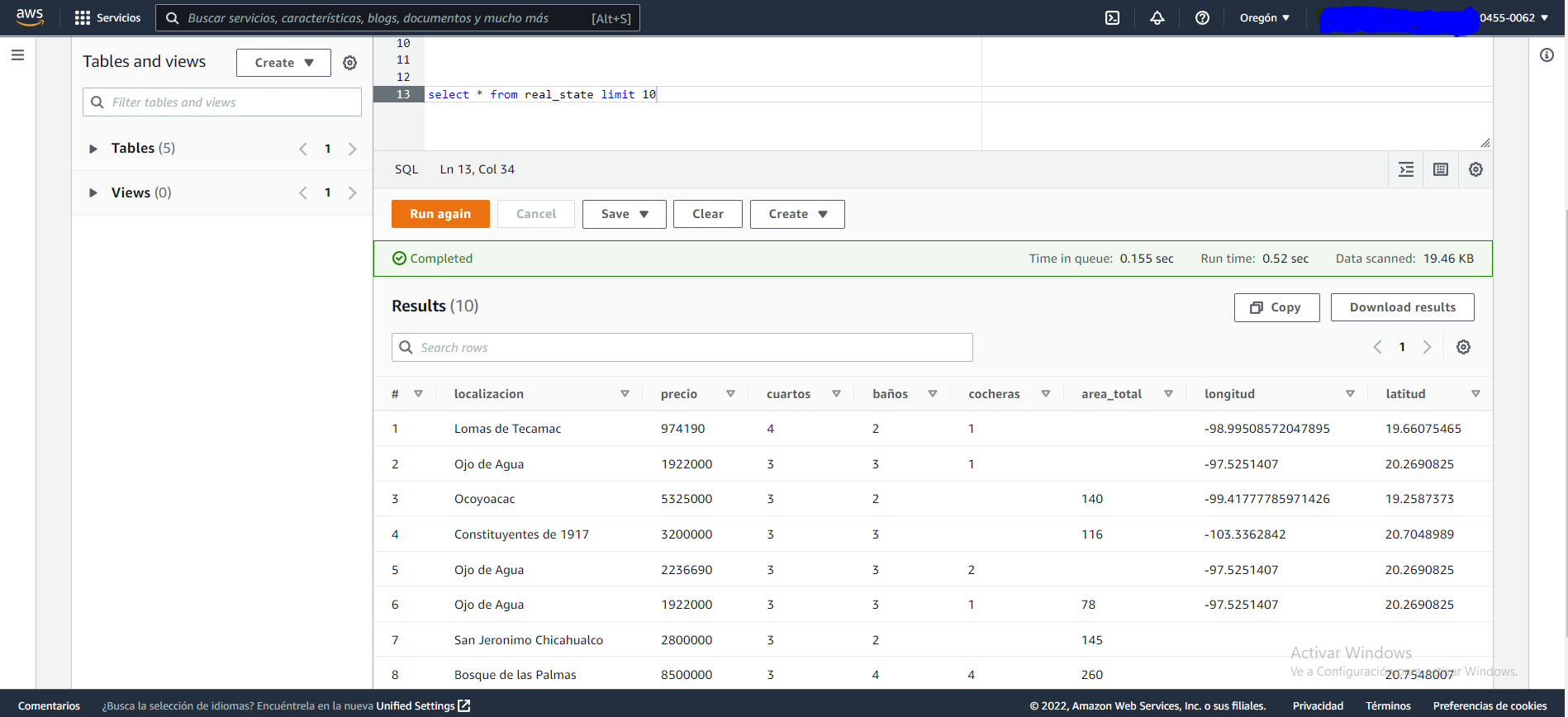Screen dimensions: 1568x717
Task: Select the Bosque de las Palmas cell
Action: (515, 675)
